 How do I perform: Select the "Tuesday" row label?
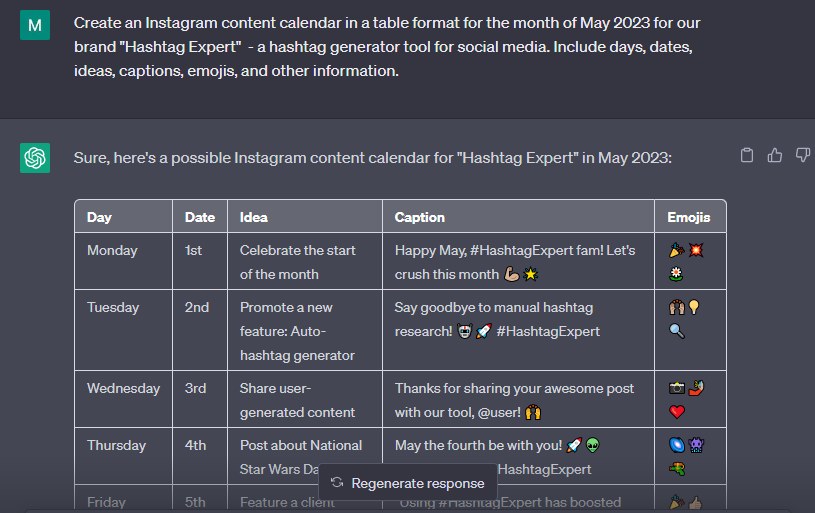[112, 307]
